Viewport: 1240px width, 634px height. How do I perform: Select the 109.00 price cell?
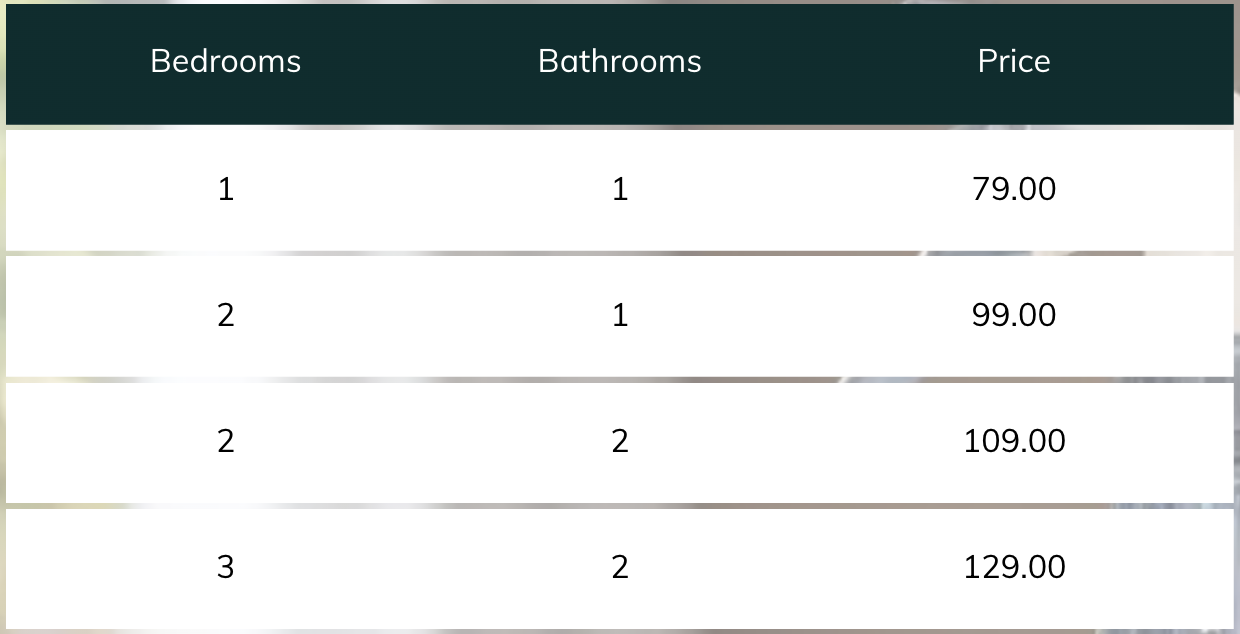1014,441
